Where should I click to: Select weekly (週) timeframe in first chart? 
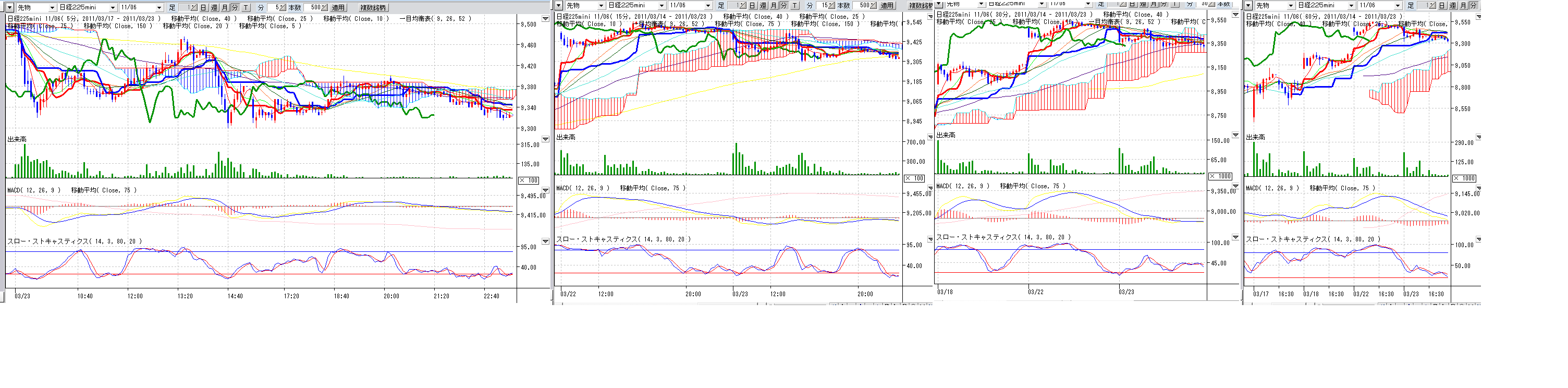[214, 8]
